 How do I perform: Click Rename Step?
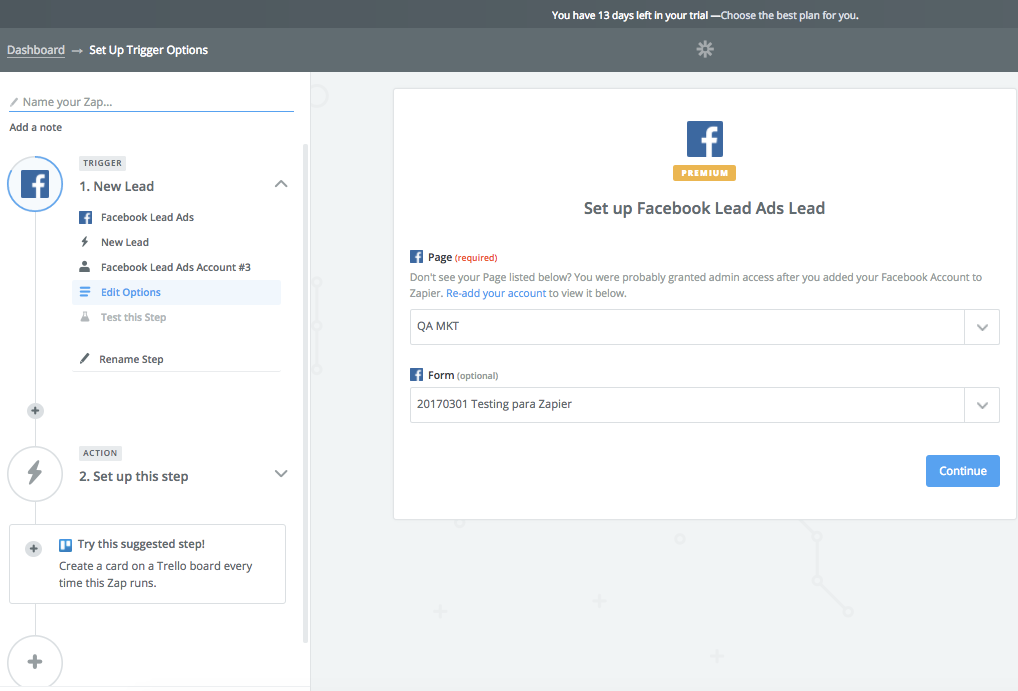pos(131,359)
